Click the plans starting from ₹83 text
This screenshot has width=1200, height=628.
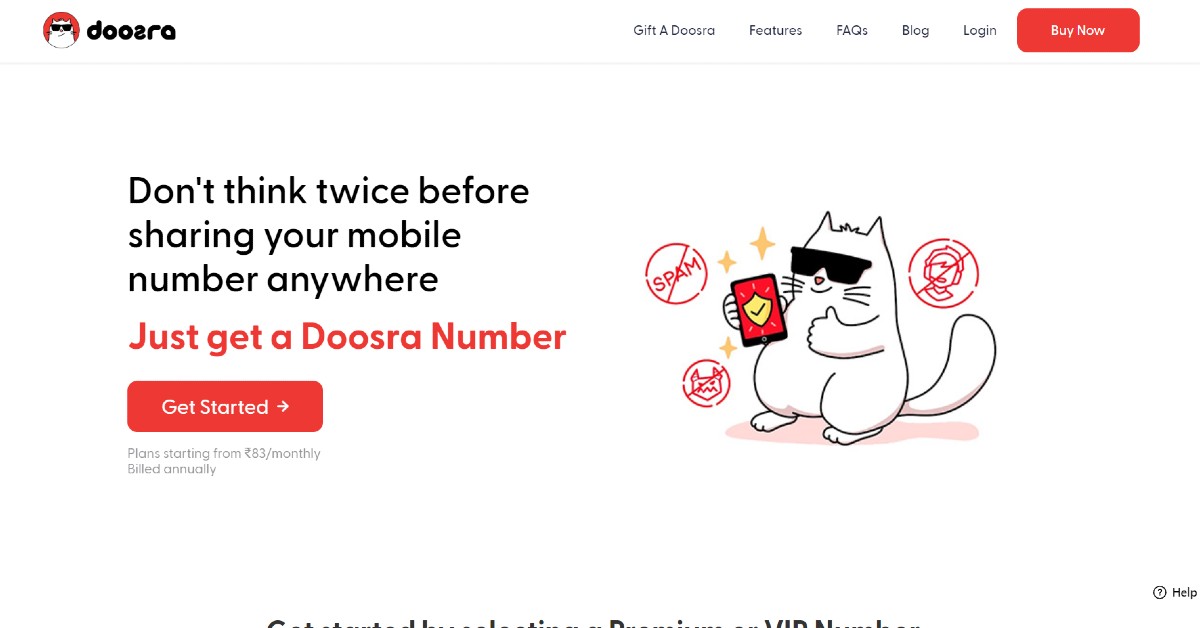224,453
